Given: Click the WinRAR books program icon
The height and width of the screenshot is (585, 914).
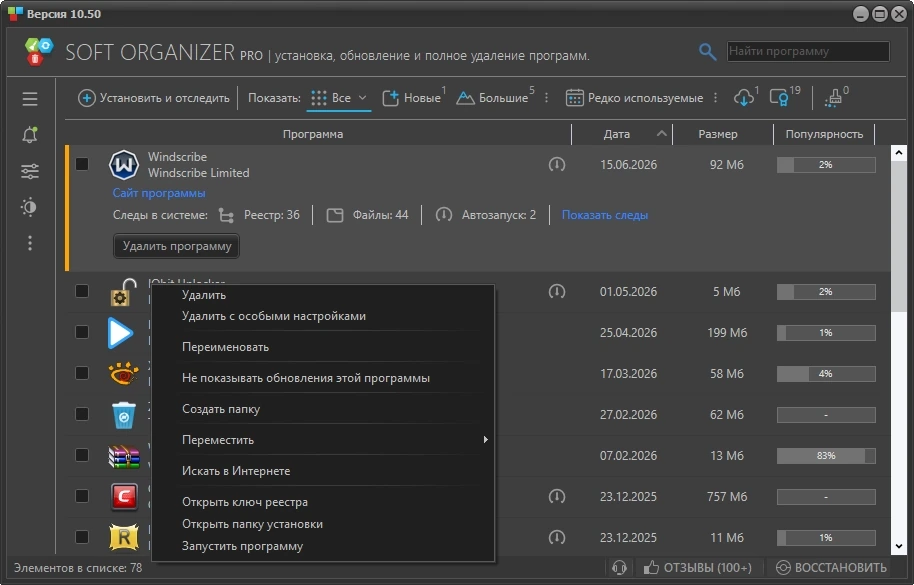Looking at the screenshot, I should (124, 456).
